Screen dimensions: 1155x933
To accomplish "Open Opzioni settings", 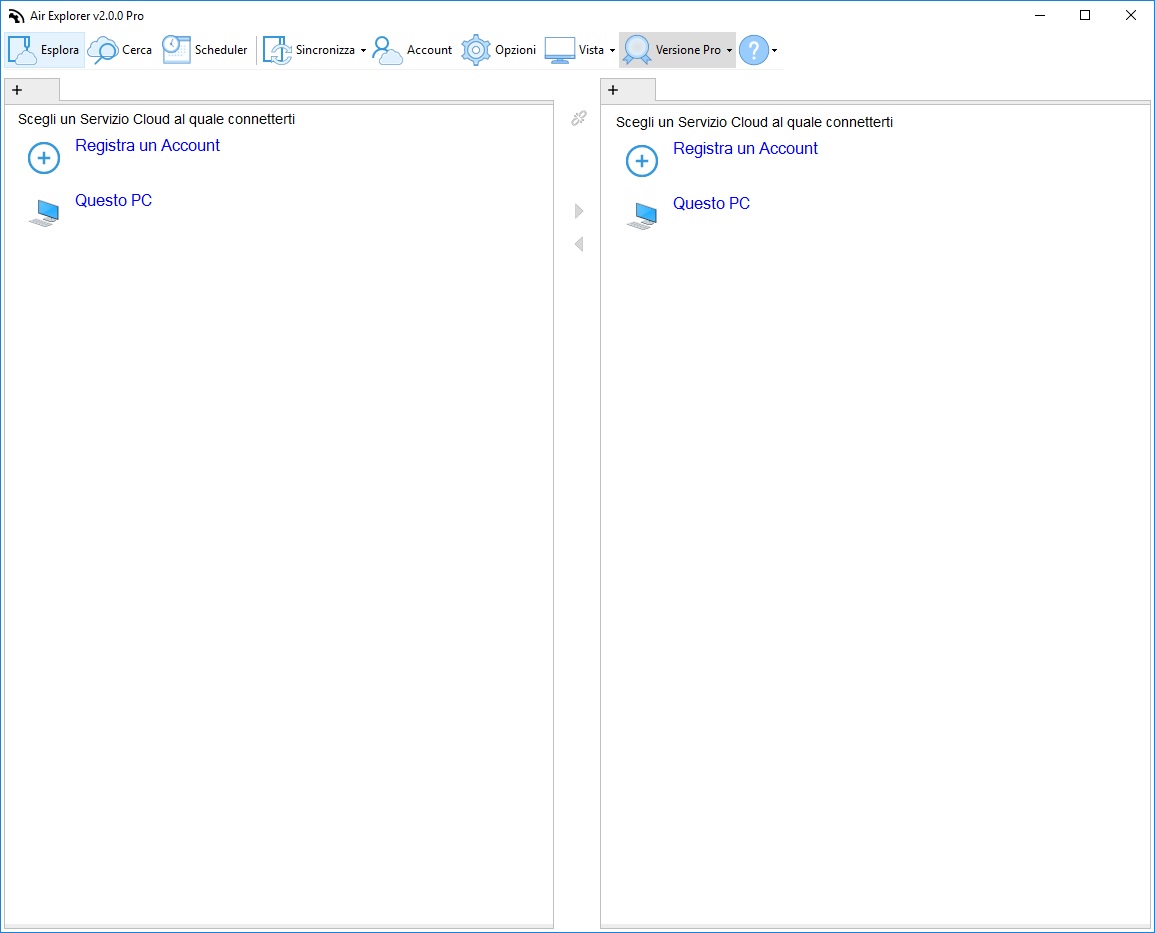I will 499,50.
